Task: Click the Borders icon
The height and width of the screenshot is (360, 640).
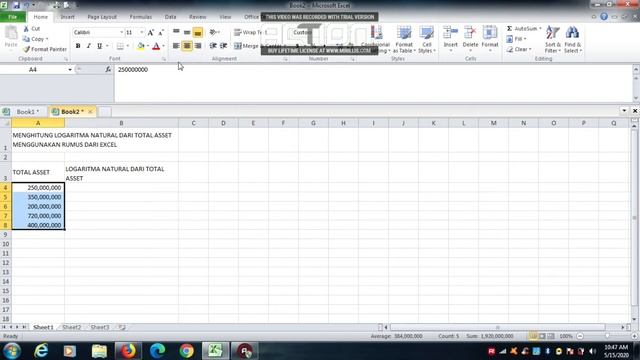Action: click(120, 46)
